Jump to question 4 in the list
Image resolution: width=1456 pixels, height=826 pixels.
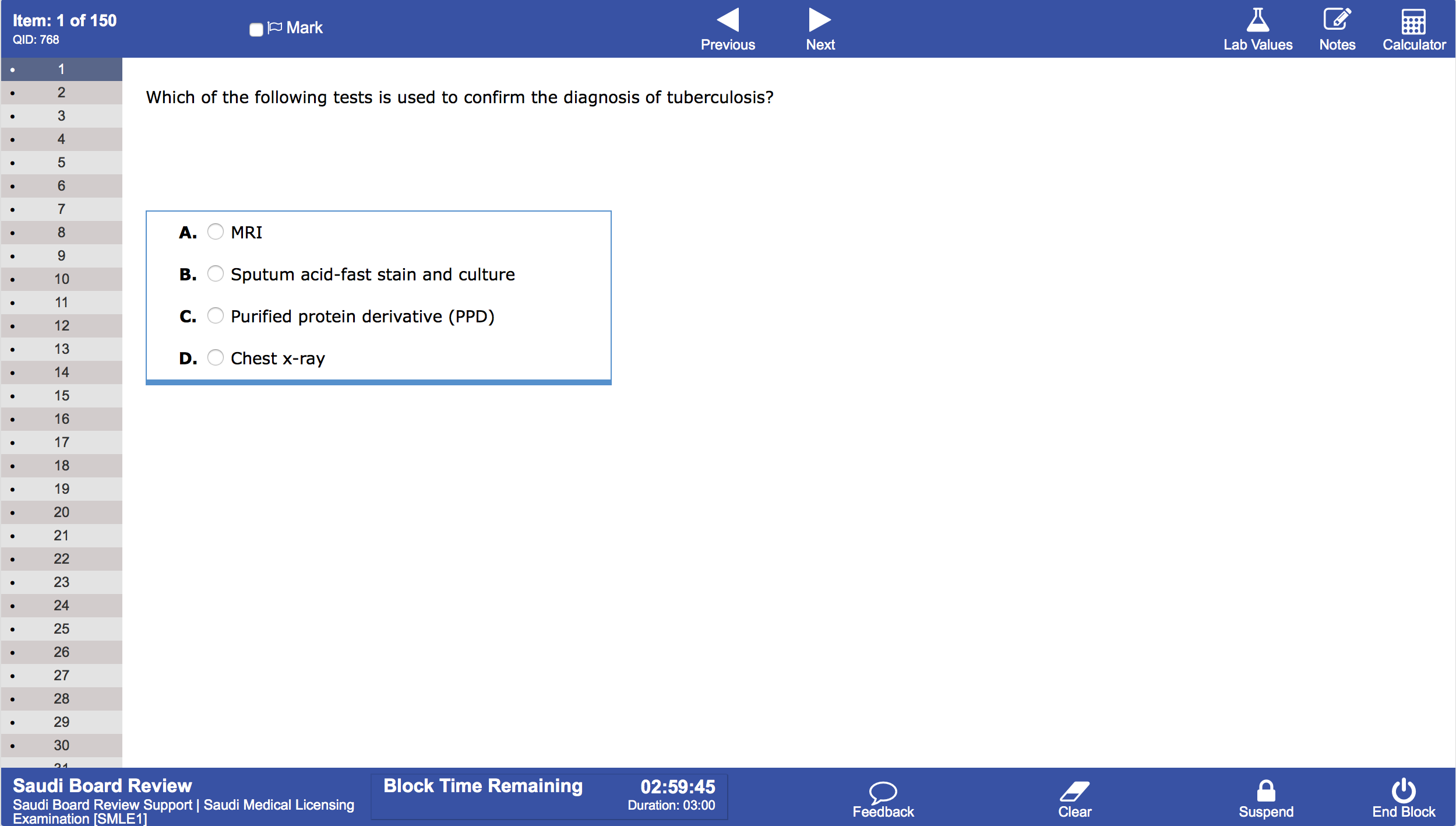click(x=61, y=139)
